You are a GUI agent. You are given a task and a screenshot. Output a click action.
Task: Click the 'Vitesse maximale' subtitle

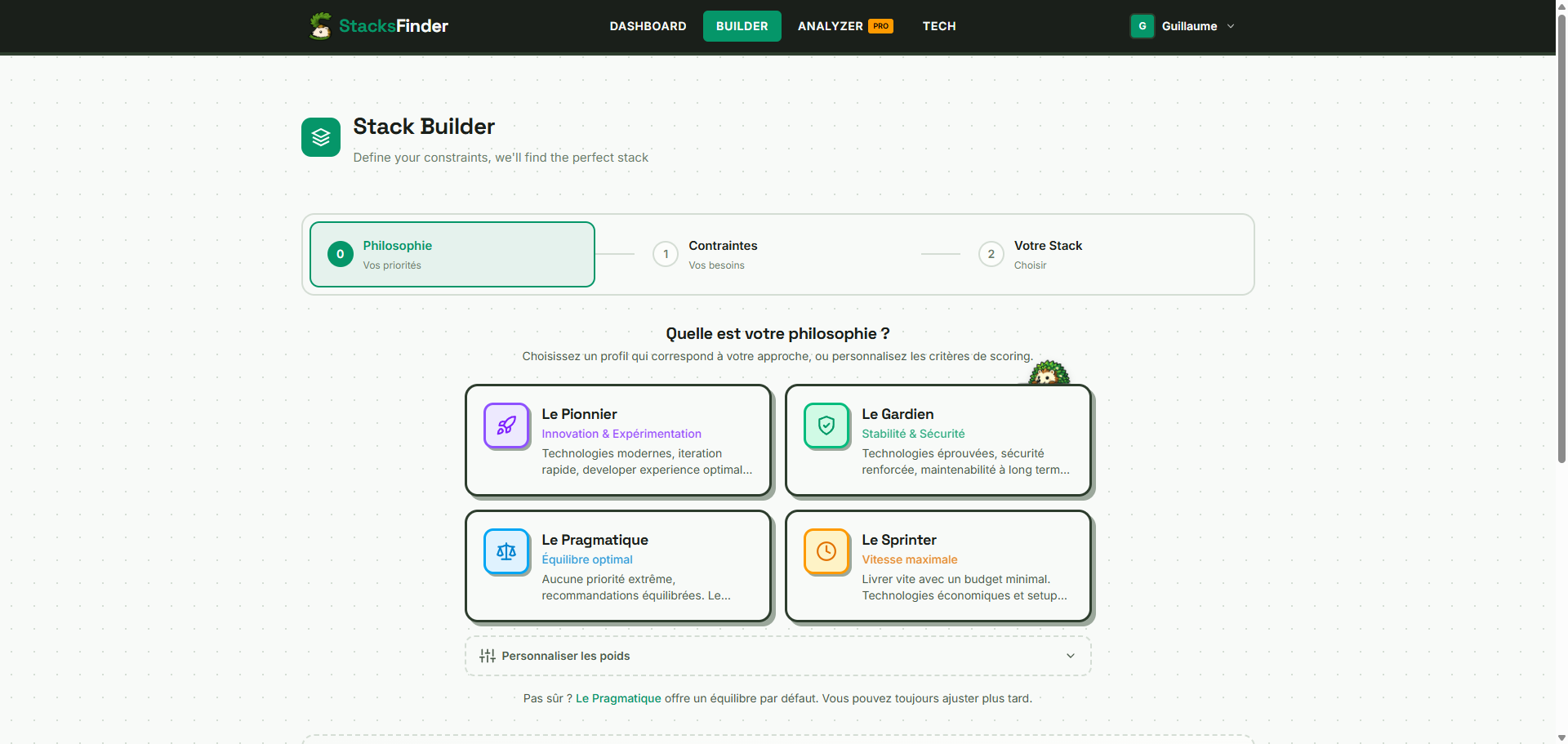(x=910, y=559)
